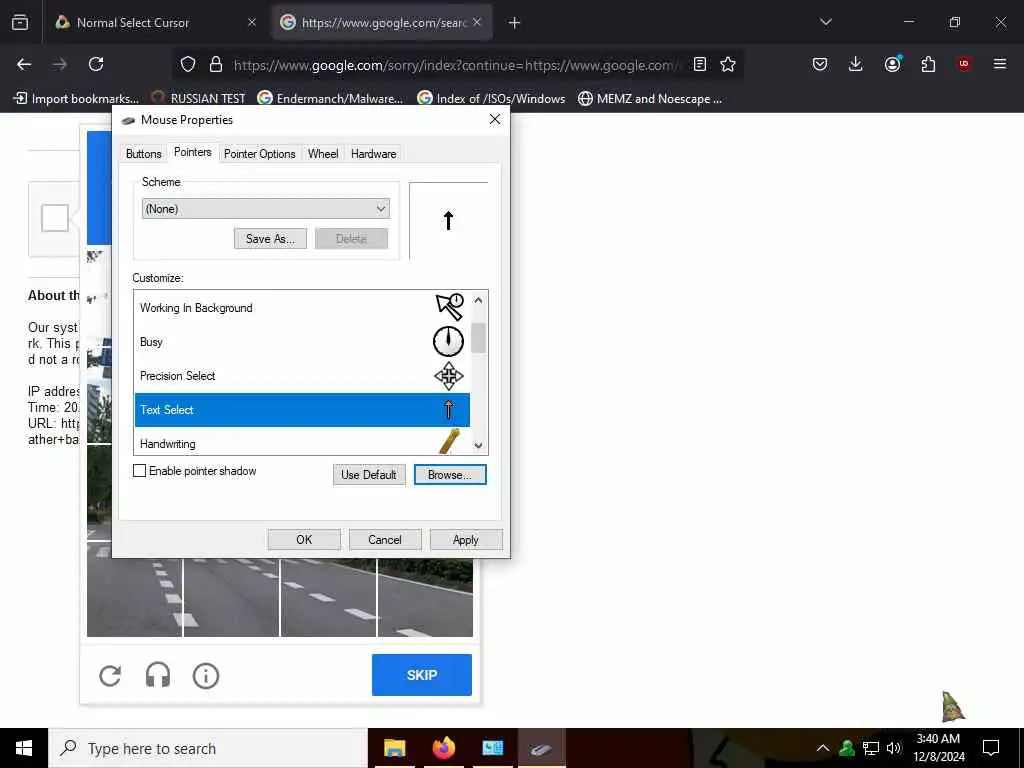This screenshot has height=768, width=1024.
Task: Get an audio captcha challenge
Action: tap(158, 675)
